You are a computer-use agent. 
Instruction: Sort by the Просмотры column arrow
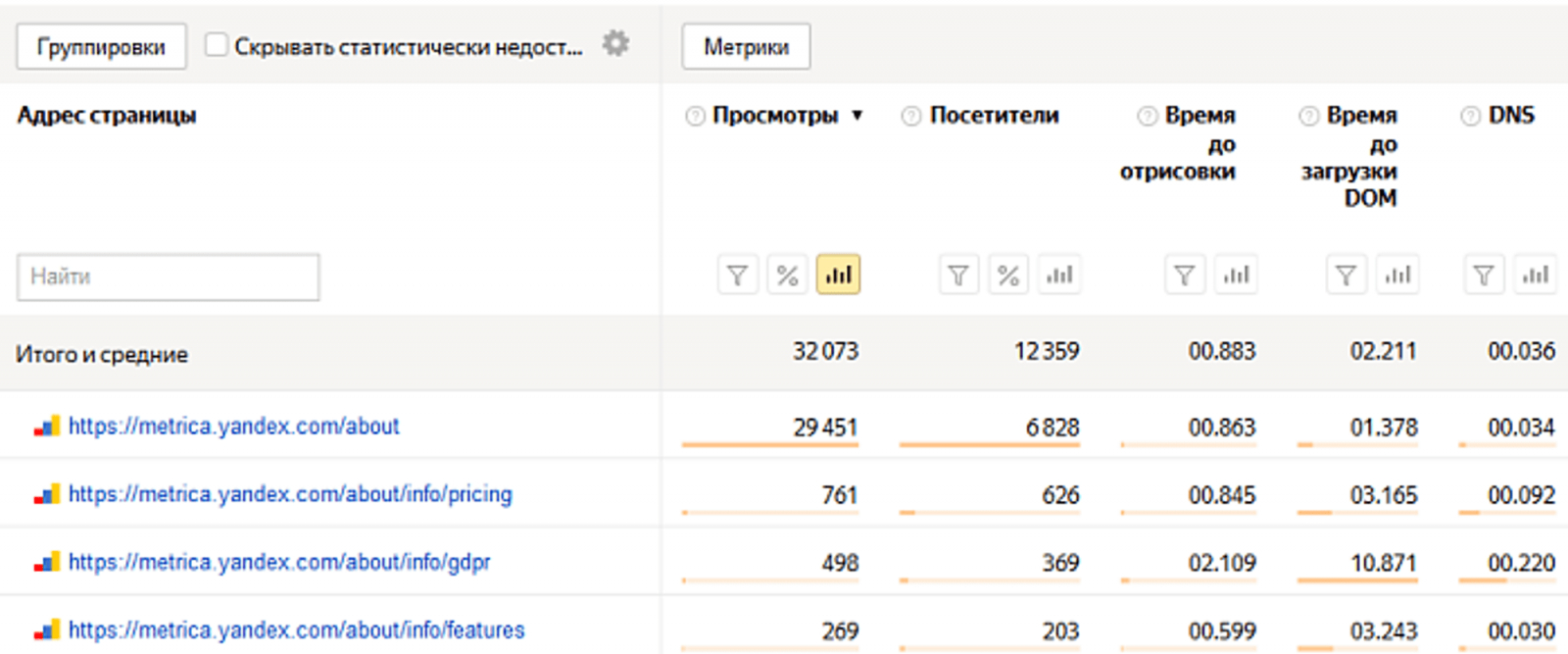tap(857, 116)
